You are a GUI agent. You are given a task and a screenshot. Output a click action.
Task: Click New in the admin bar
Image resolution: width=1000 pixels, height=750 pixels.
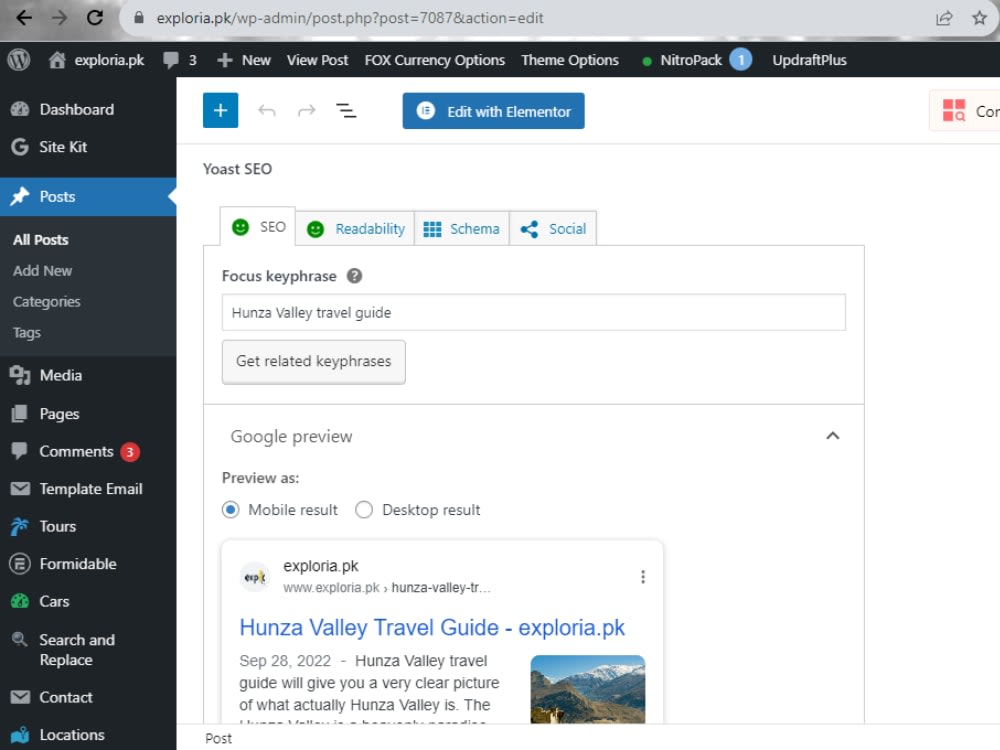244,60
